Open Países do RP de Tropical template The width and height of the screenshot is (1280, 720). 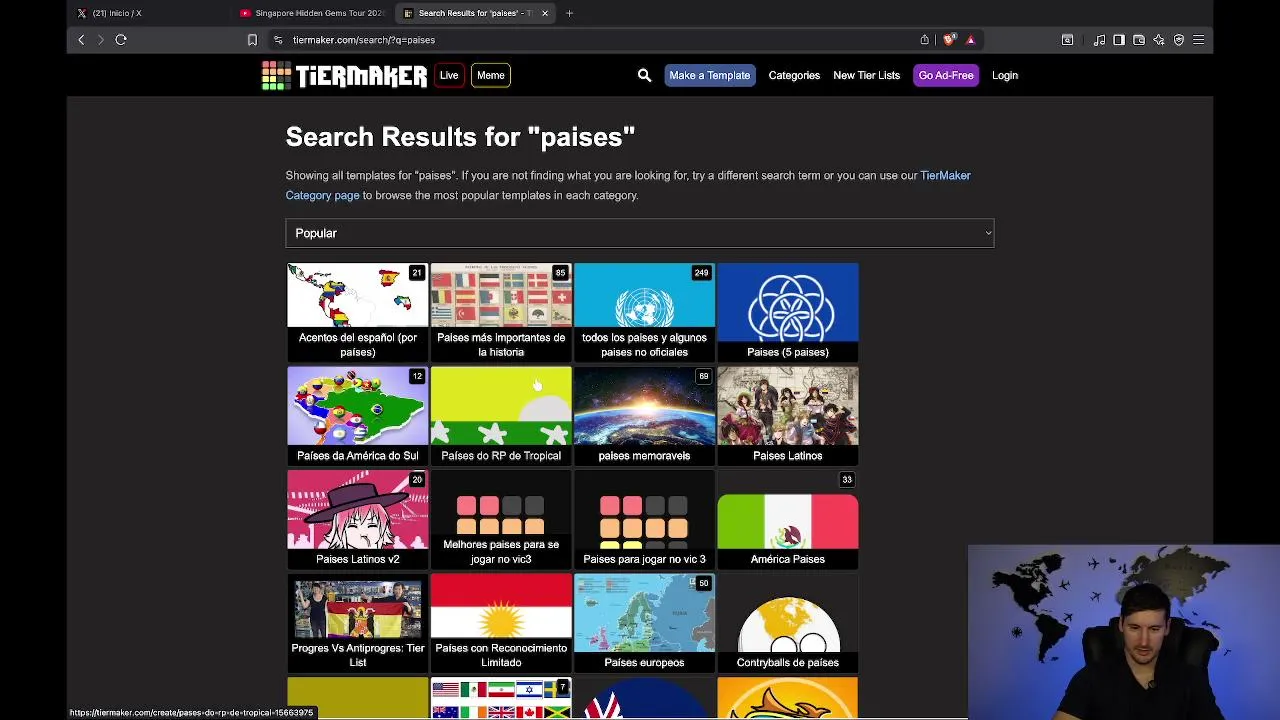pyautogui.click(x=501, y=415)
